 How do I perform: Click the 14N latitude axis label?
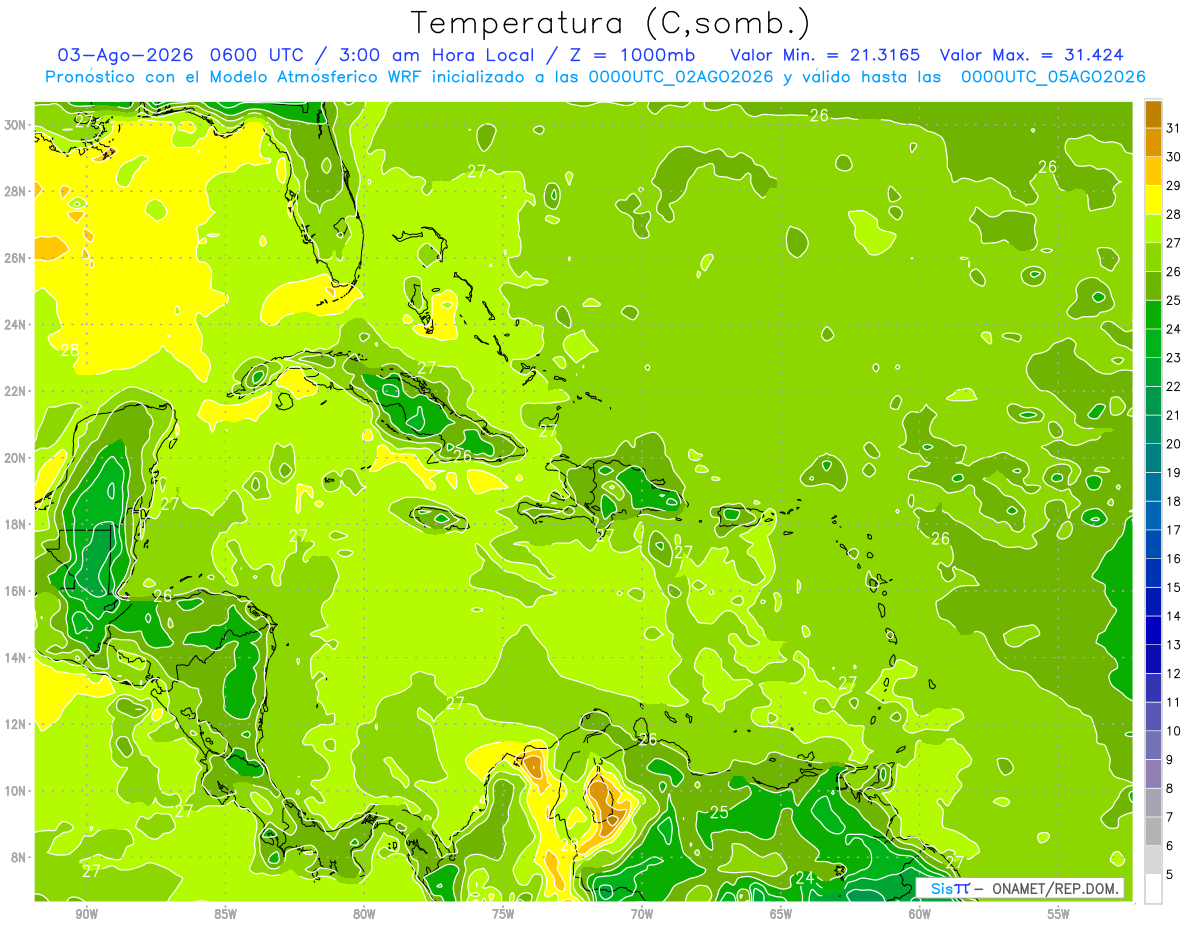(x=17, y=657)
